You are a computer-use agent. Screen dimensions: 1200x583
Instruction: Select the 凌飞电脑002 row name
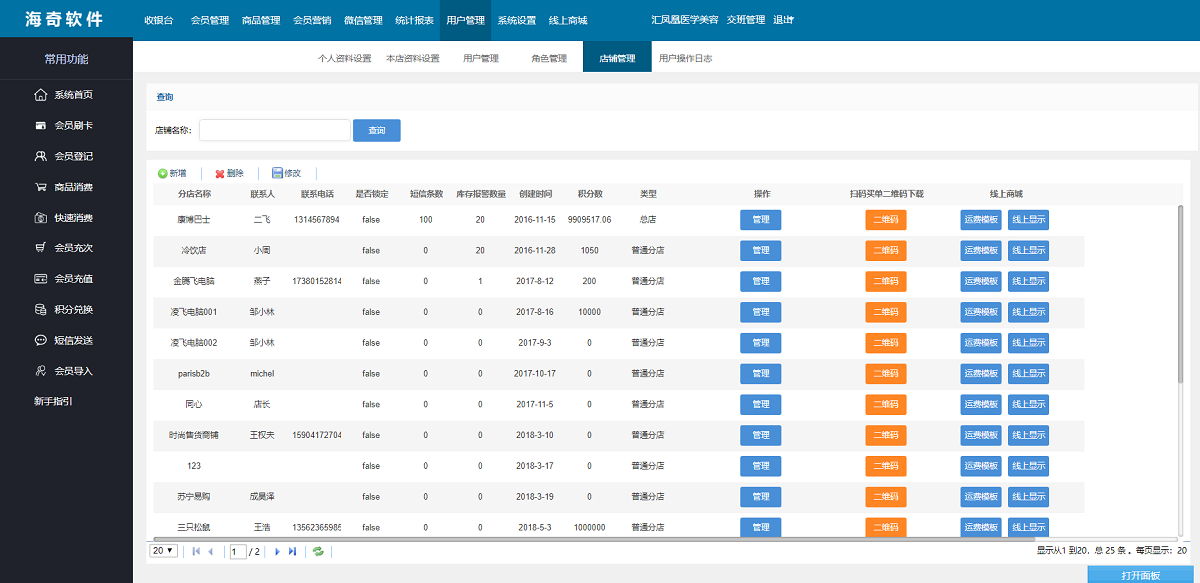[x=194, y=343]
